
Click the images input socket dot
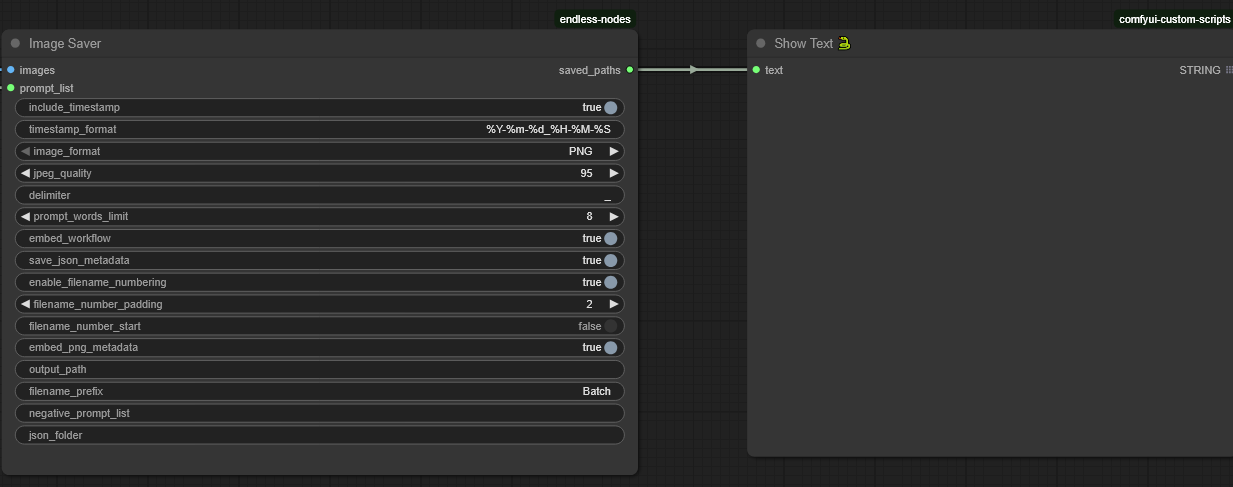coord(10,70)
